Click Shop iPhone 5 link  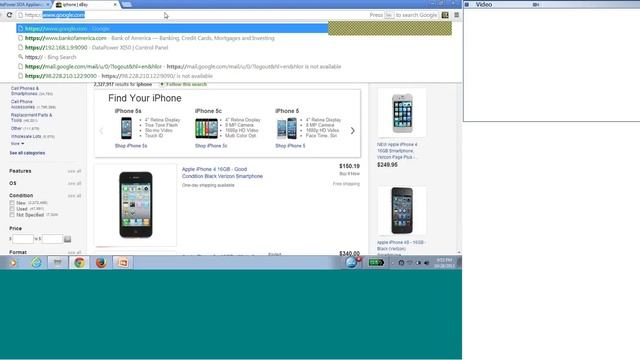click(290, 146)
